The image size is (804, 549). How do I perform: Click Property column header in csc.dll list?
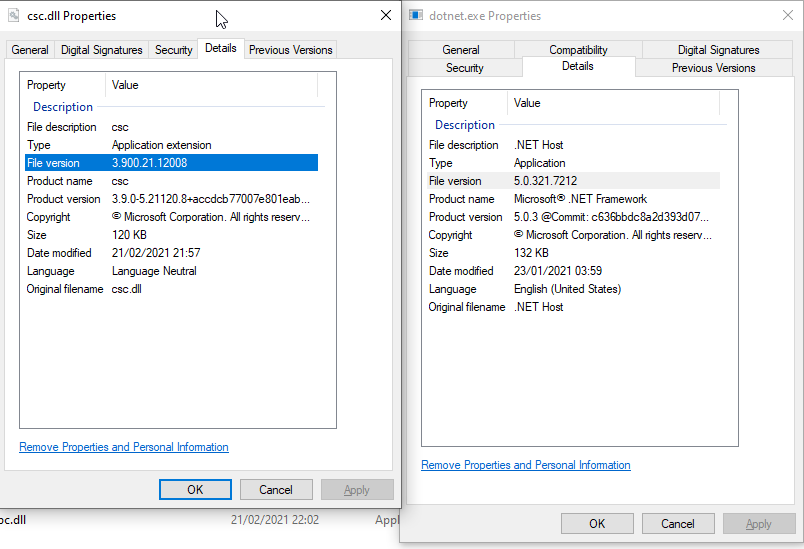[x=63, y=85]
